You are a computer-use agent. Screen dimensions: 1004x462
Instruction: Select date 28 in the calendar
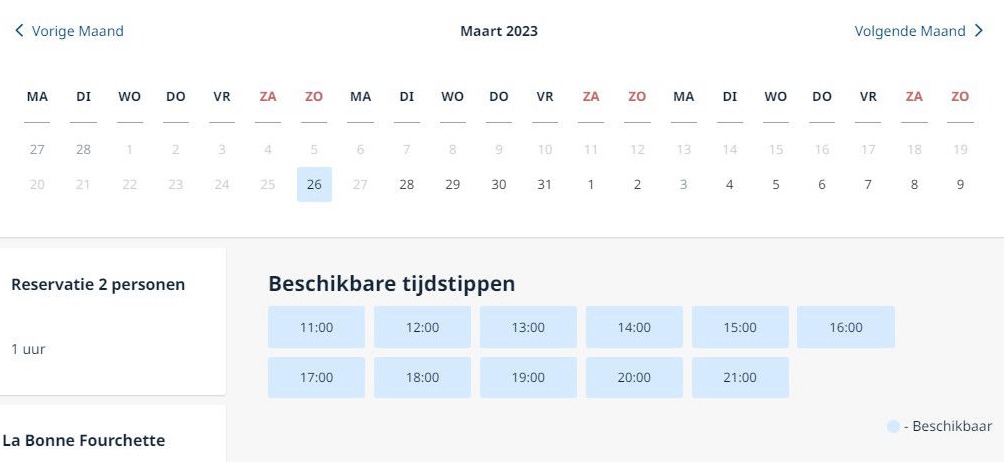point(407,184)
